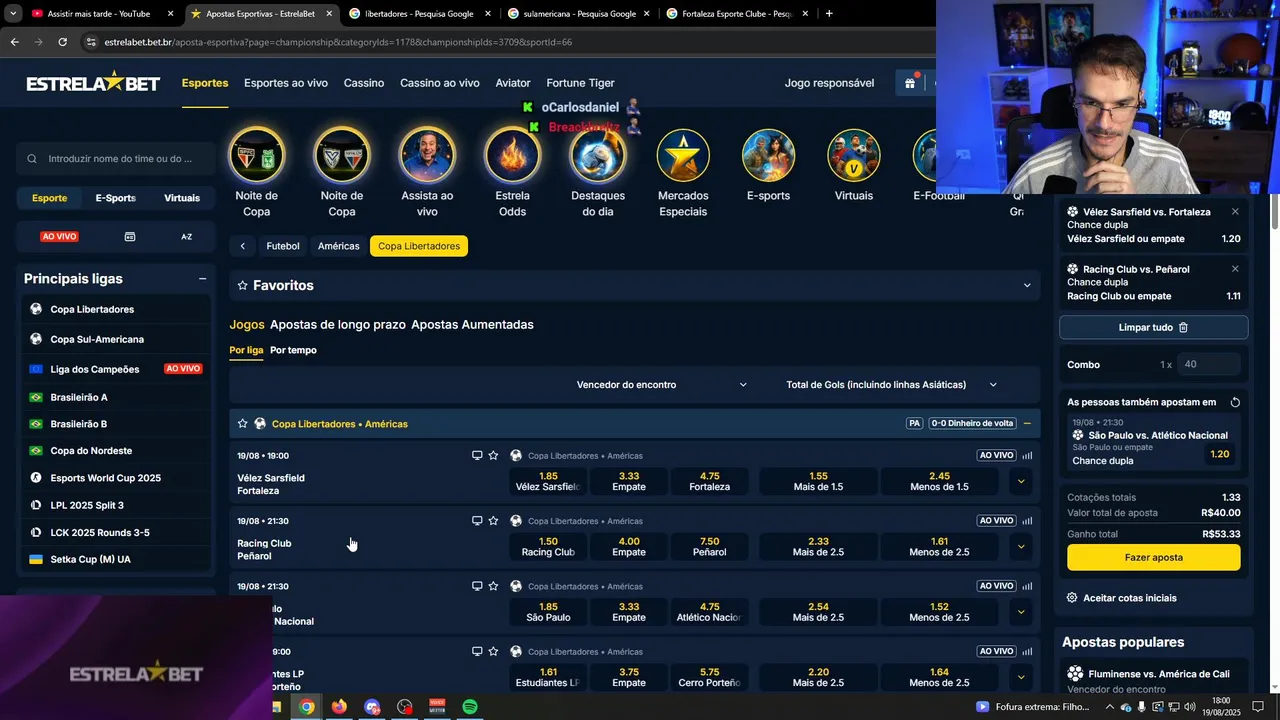Open the Virtuais carousel icon
1280x720 pixels.
point(854,156)
